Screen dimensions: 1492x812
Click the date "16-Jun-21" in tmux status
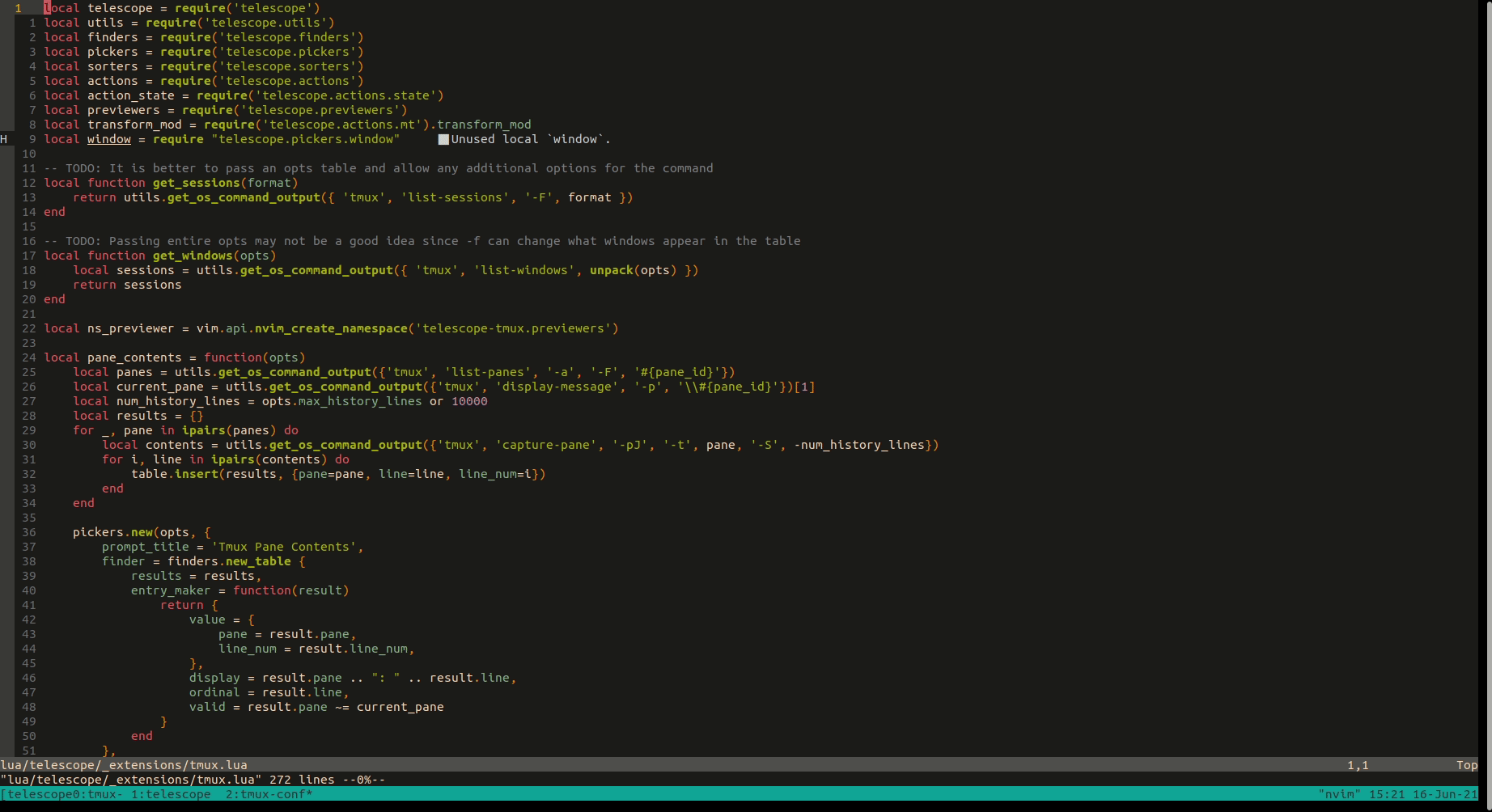(1445, 794)
